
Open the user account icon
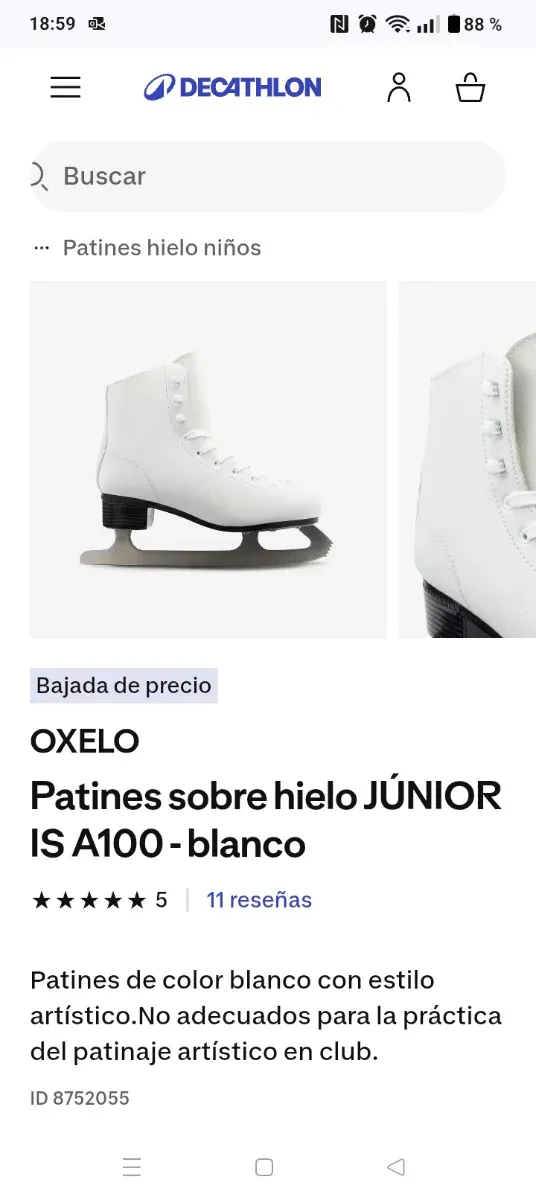399,87
